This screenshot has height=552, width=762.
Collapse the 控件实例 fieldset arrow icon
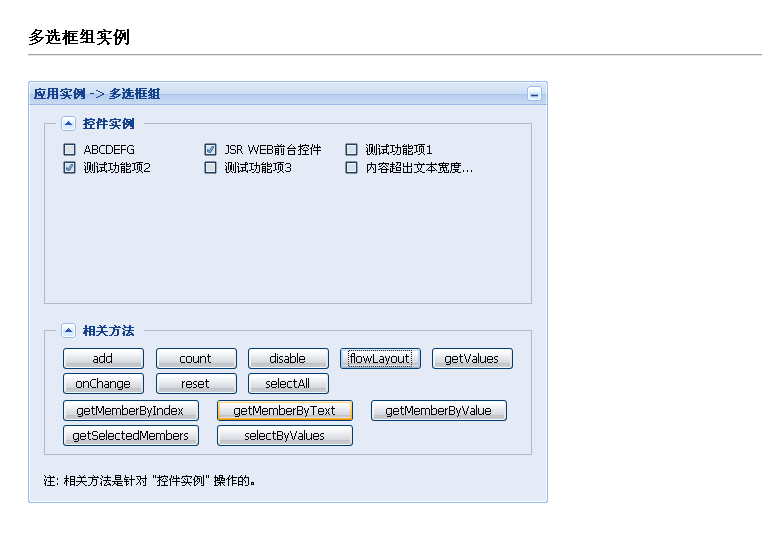pyautogui.click(x=69, y=123)
